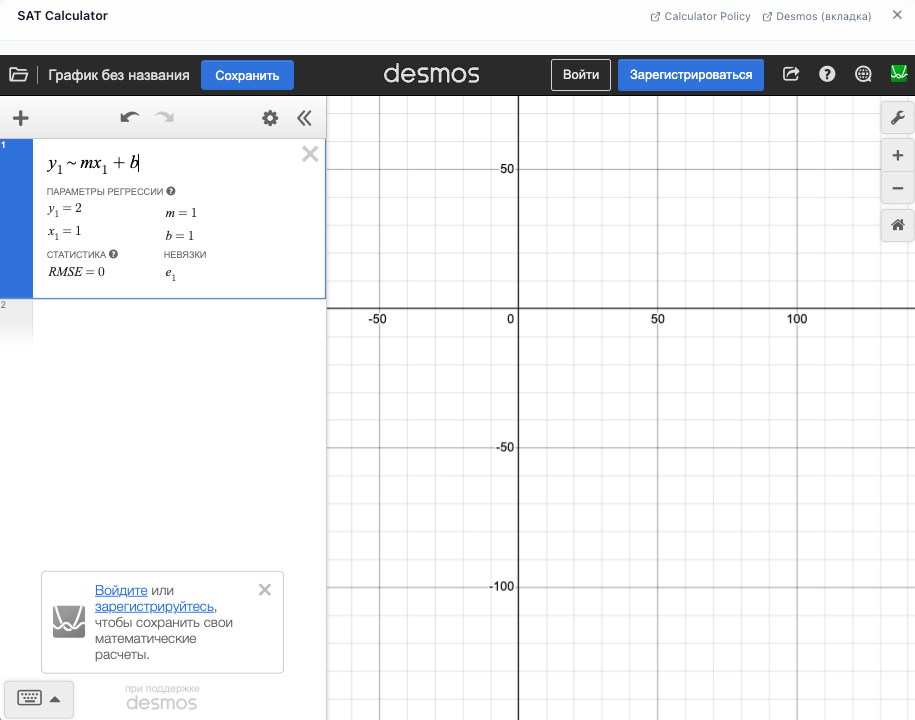Collapse the expression list panel

point(305,117)
